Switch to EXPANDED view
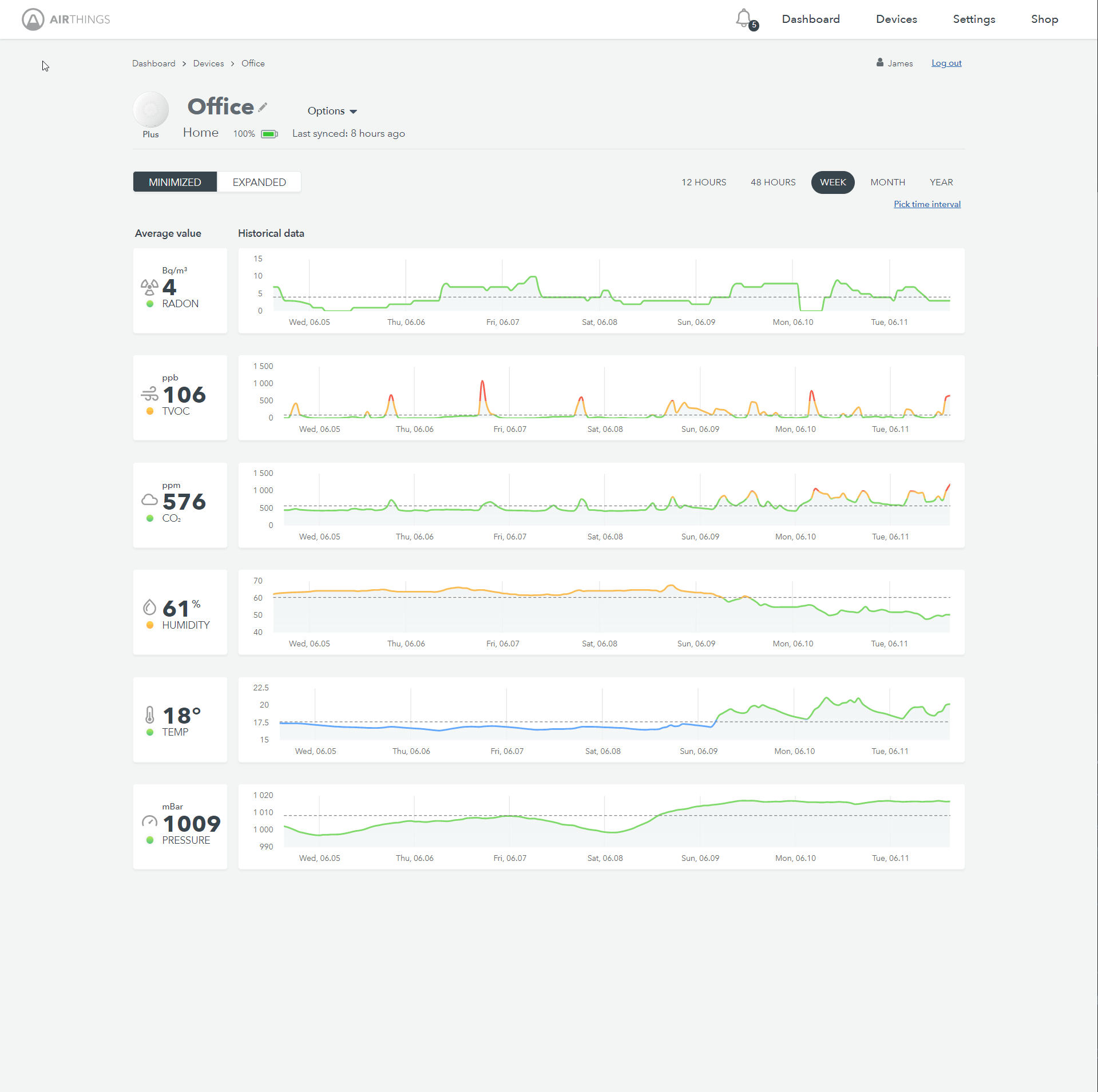The height and width of the screenshot is (1092, 1098). click(259, 181)
